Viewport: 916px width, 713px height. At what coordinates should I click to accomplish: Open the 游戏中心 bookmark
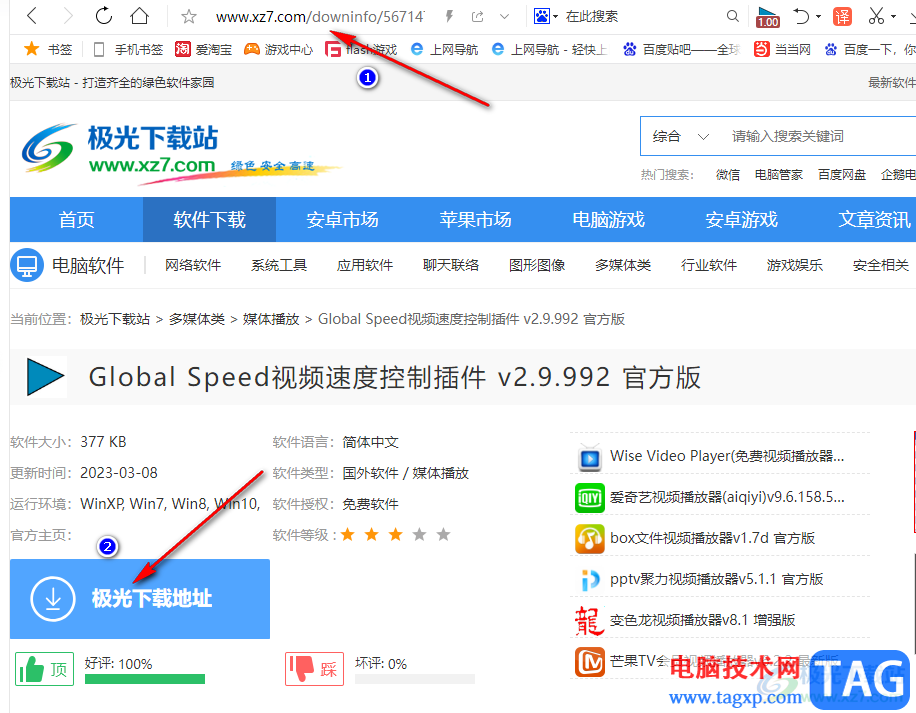279,50
